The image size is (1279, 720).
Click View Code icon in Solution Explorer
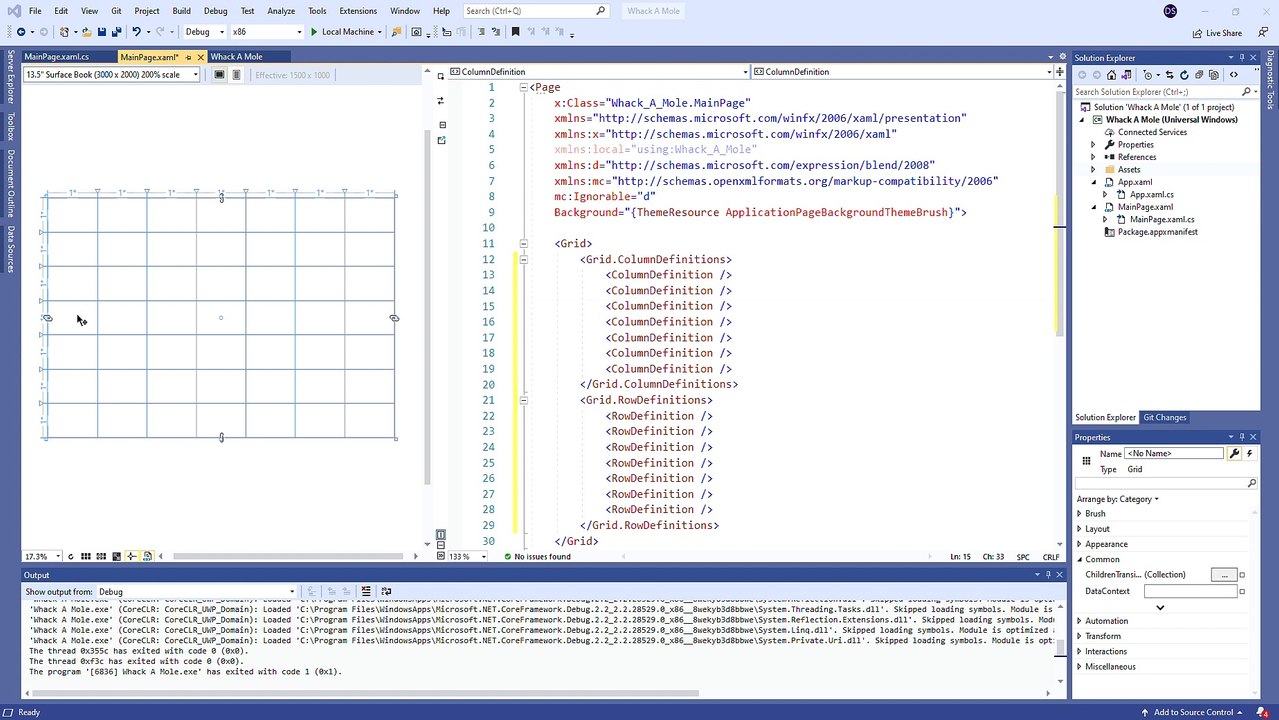pyautogui.click(x=1234, y=75)
